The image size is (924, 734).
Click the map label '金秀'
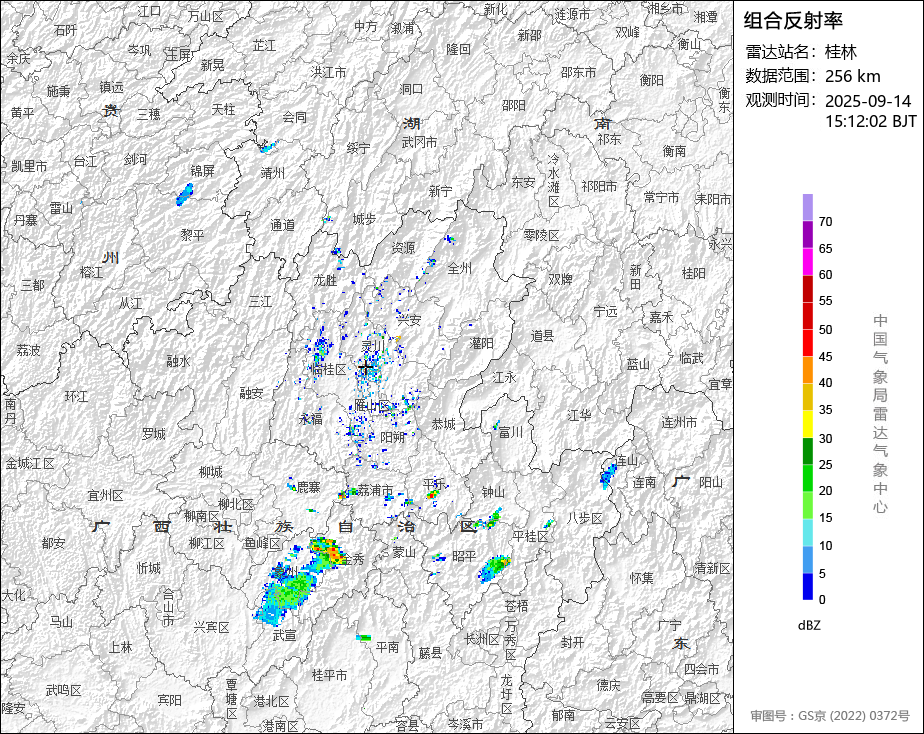point(352,560)
